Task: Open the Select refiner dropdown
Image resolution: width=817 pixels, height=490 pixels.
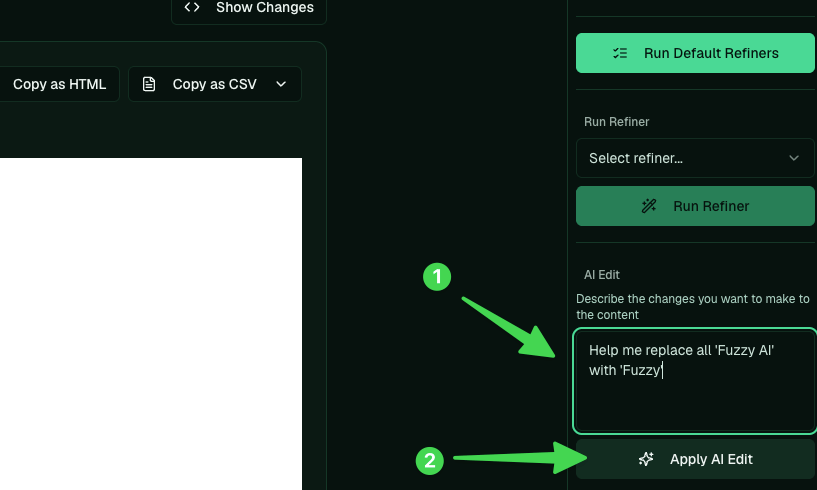Action: coord(695,158)
